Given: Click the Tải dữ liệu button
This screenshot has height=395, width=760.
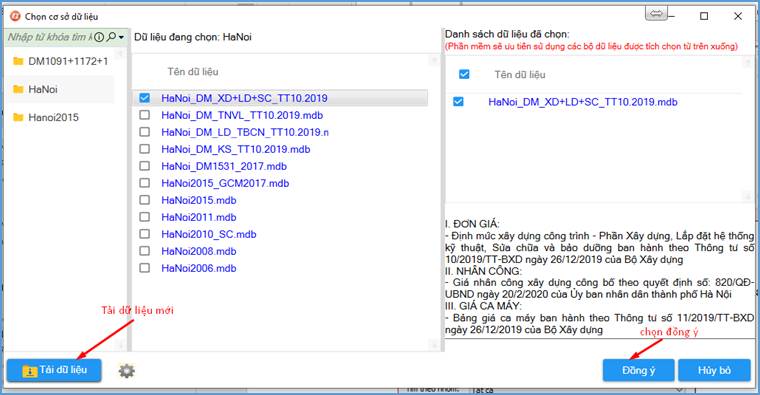Looking at the screenshot, I should [54, 370].
